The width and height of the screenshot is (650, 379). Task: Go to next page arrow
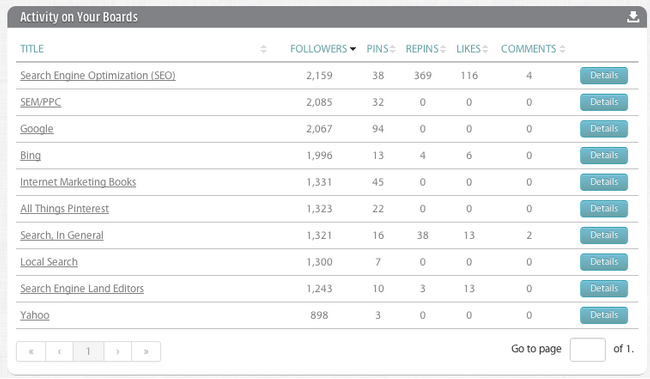click(x=118, y=352)
